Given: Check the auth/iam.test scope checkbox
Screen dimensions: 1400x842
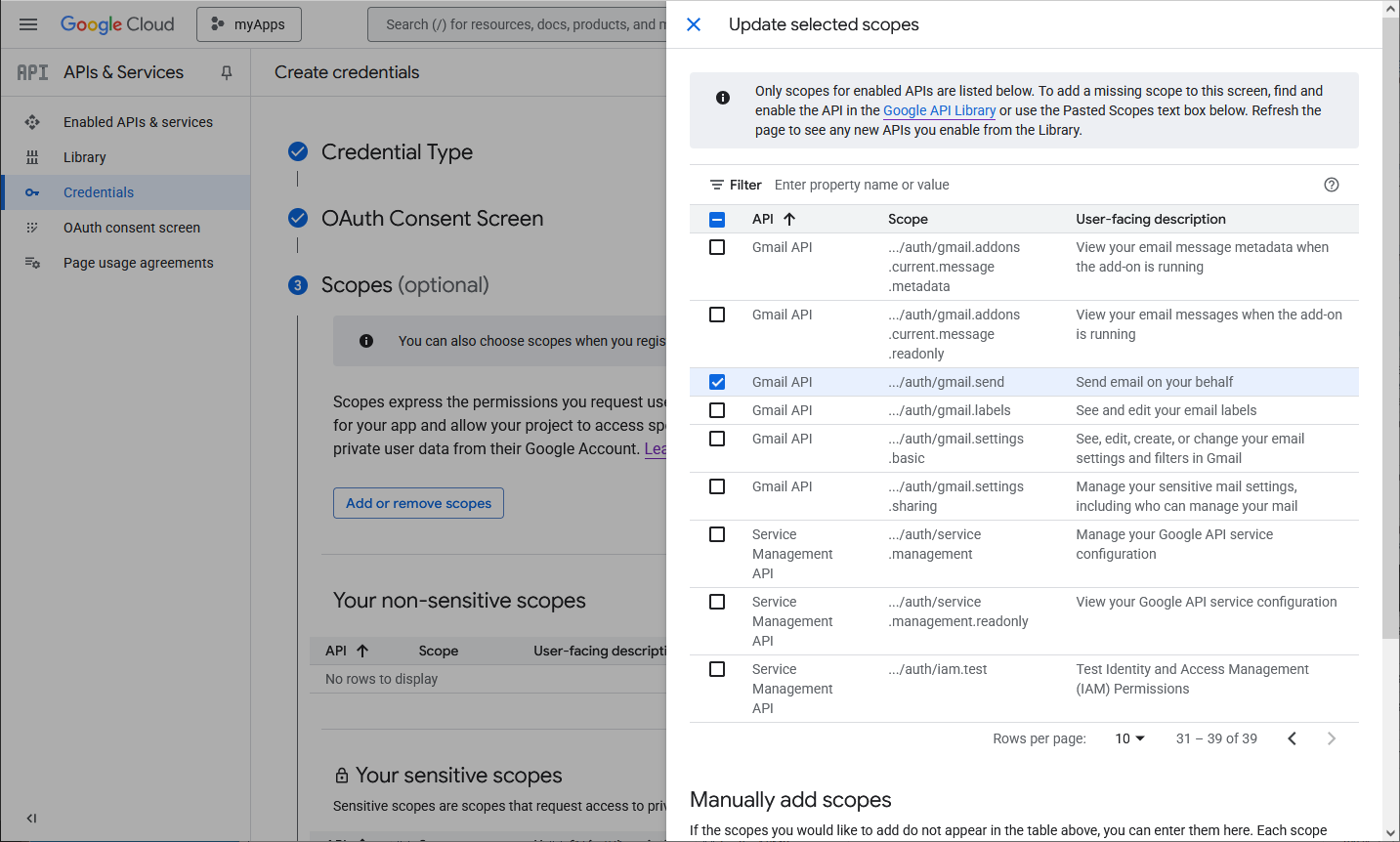Looking at the screenshot, I should (x=717, y=669).
